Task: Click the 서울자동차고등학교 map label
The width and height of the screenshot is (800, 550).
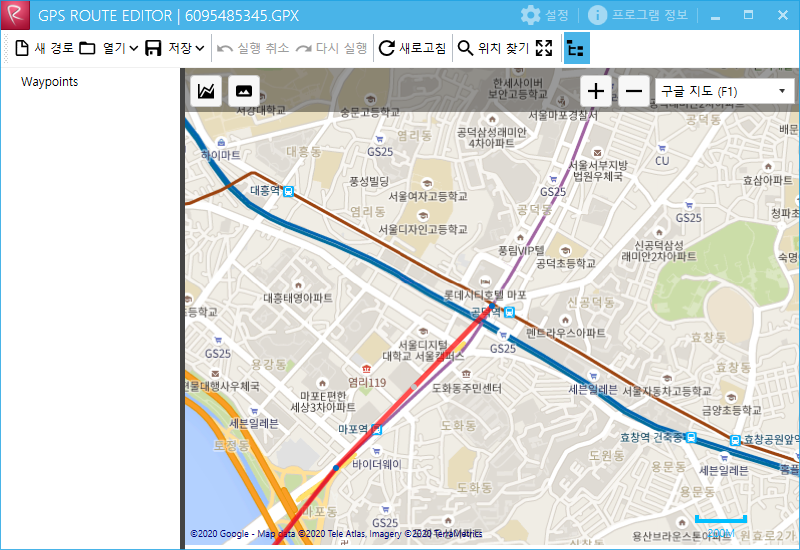Action: (667, 391)
